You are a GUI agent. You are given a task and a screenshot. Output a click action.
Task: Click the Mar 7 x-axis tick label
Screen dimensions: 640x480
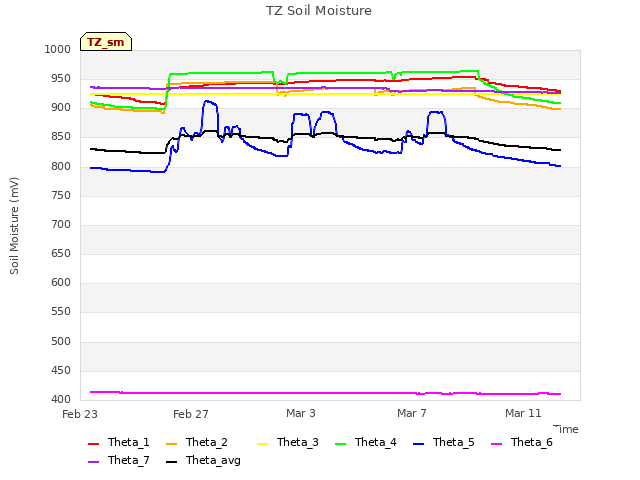pos(412,413)
